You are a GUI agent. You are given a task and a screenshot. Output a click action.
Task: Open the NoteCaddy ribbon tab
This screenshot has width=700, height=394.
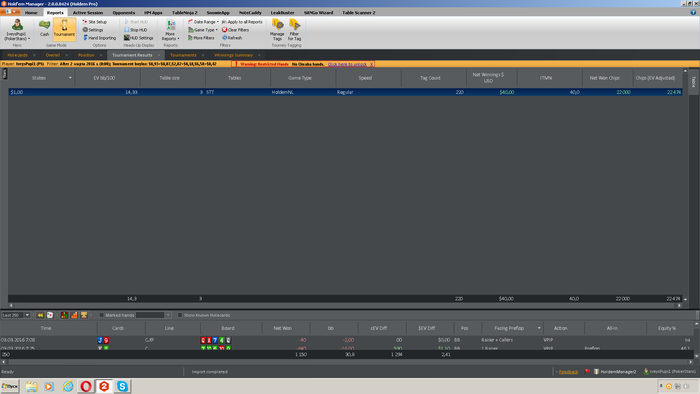pos(250,12)
